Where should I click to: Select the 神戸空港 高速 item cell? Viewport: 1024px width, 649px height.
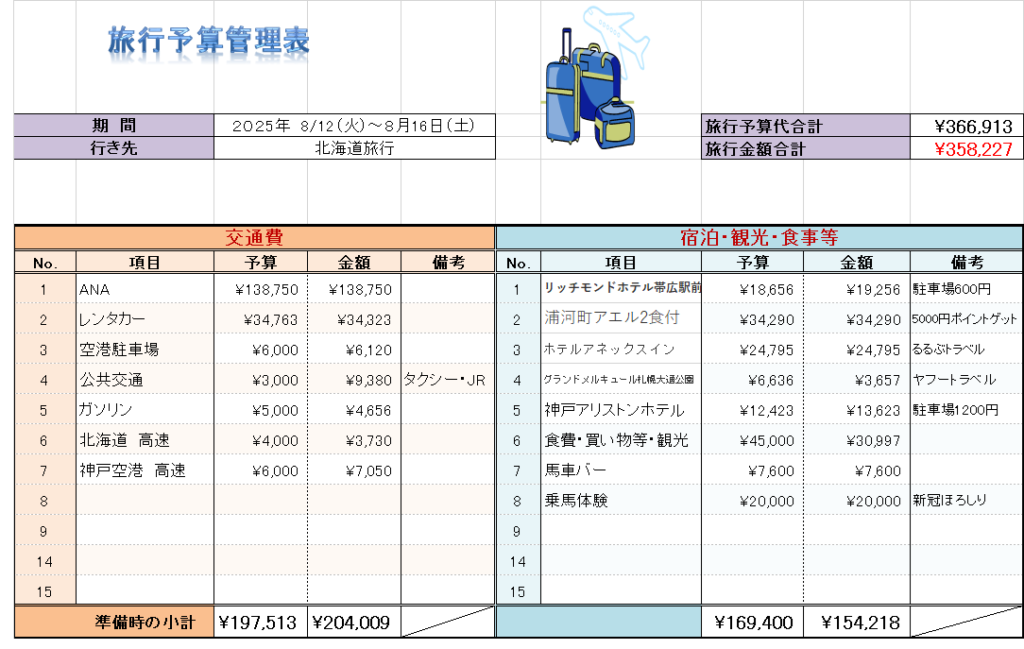[x=145, y=470]
